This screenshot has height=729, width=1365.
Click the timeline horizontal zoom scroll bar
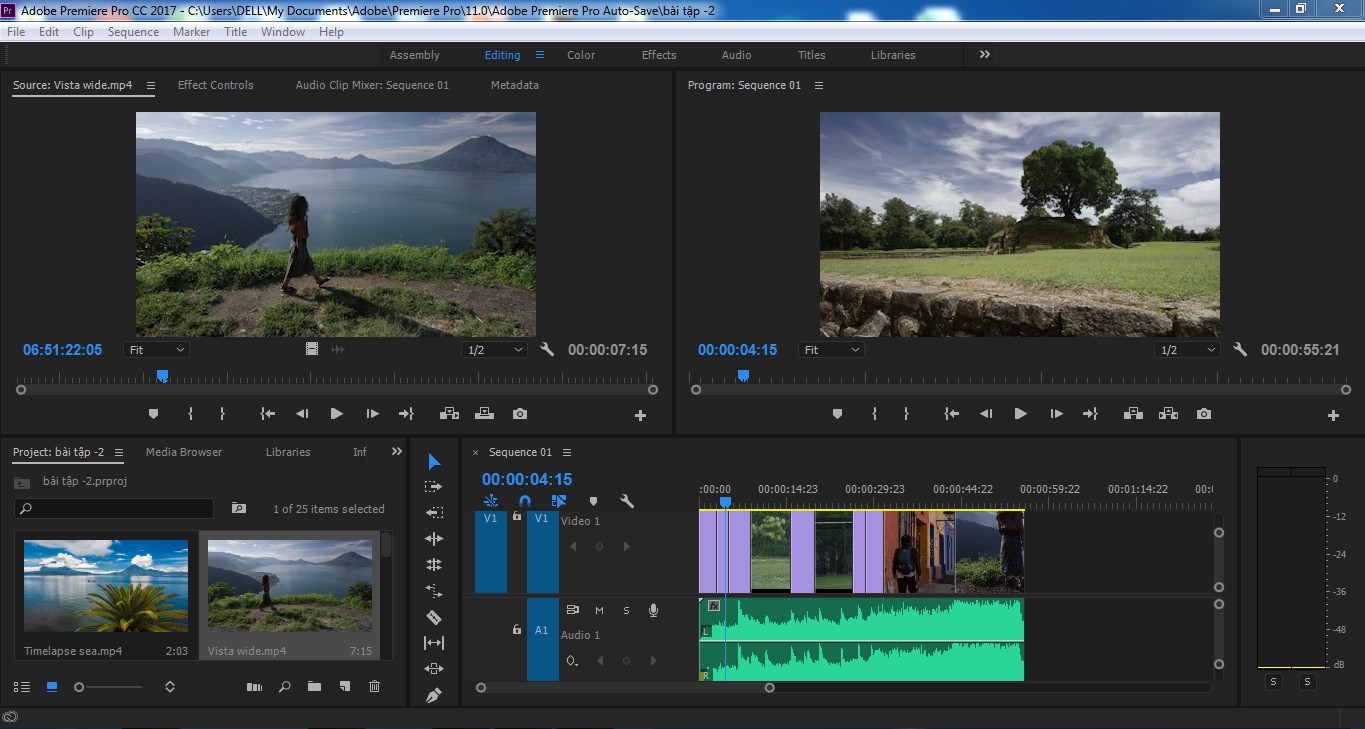[625, 688]
